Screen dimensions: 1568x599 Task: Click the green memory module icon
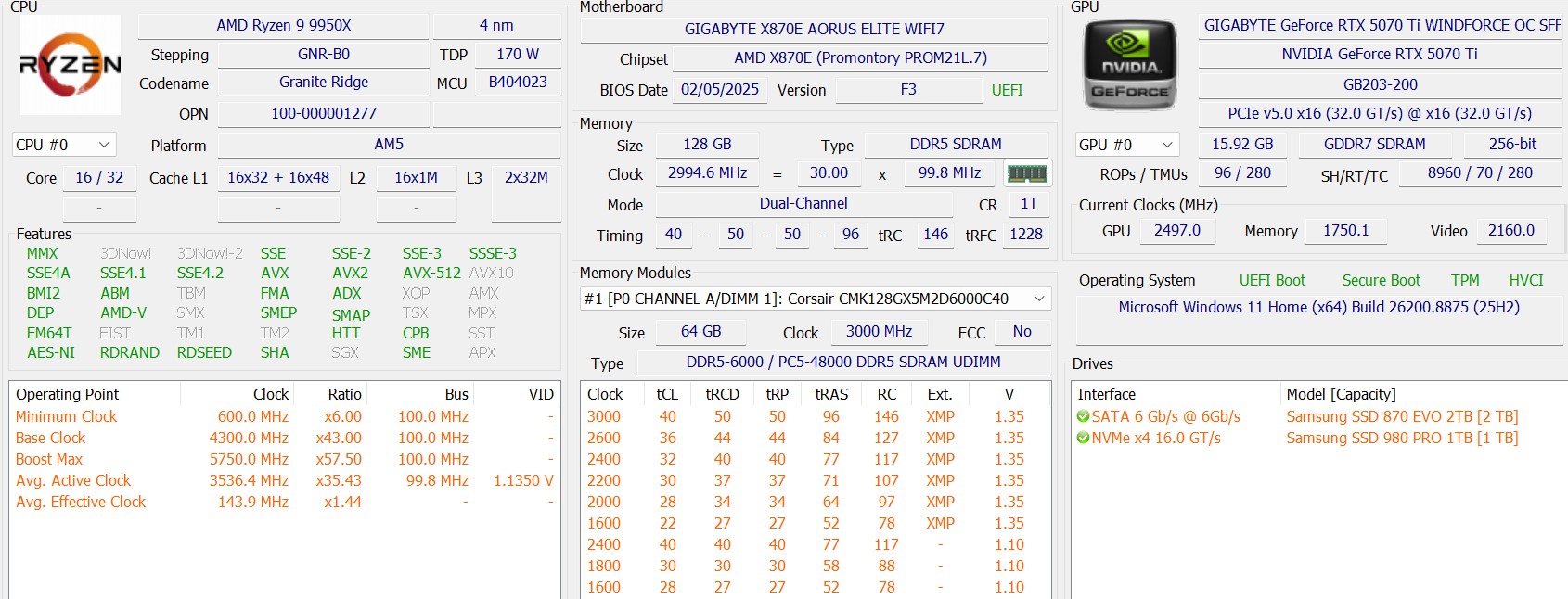(1027, 173)
